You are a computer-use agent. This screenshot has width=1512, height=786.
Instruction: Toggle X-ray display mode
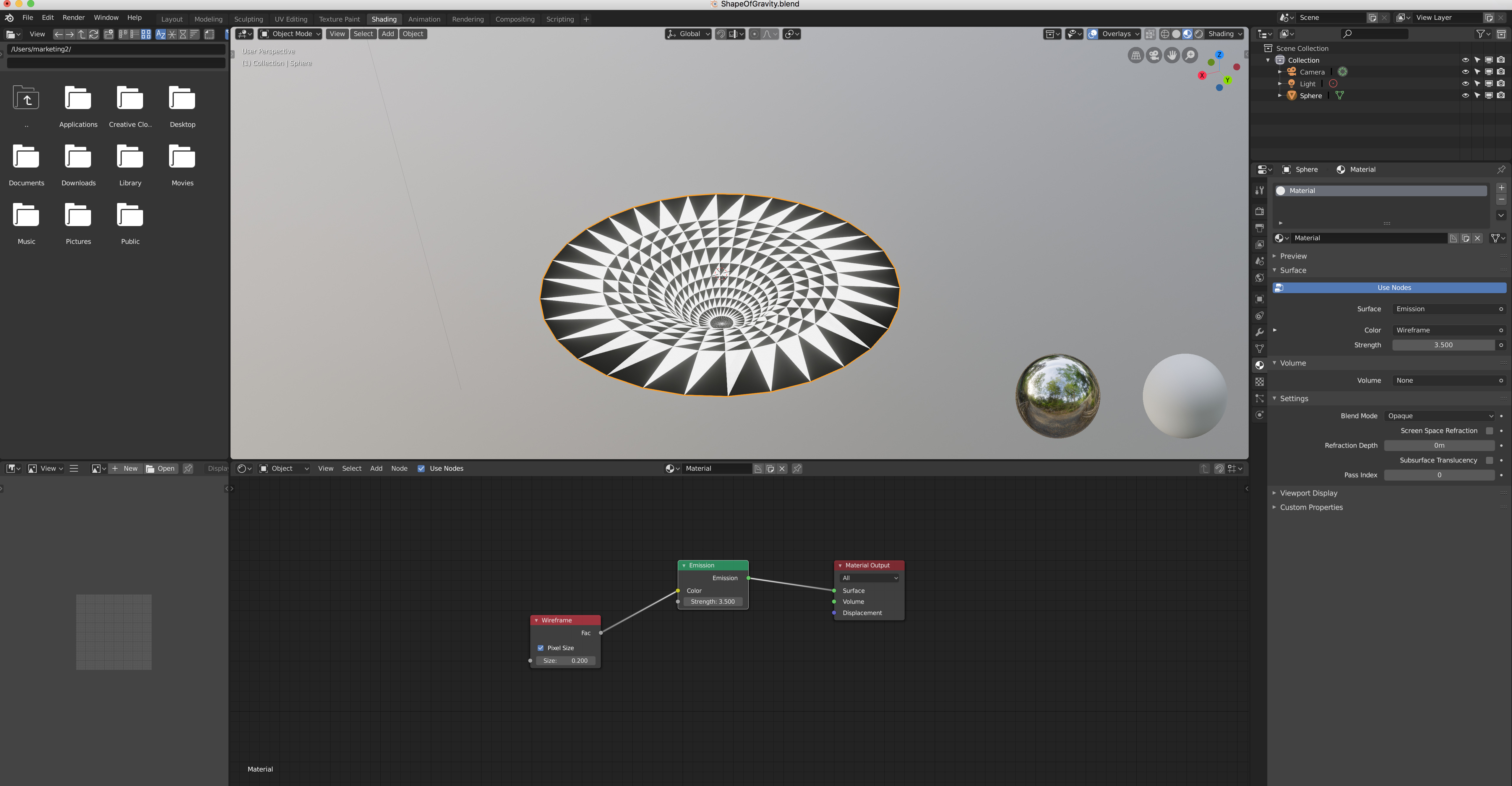point(1151,34)
